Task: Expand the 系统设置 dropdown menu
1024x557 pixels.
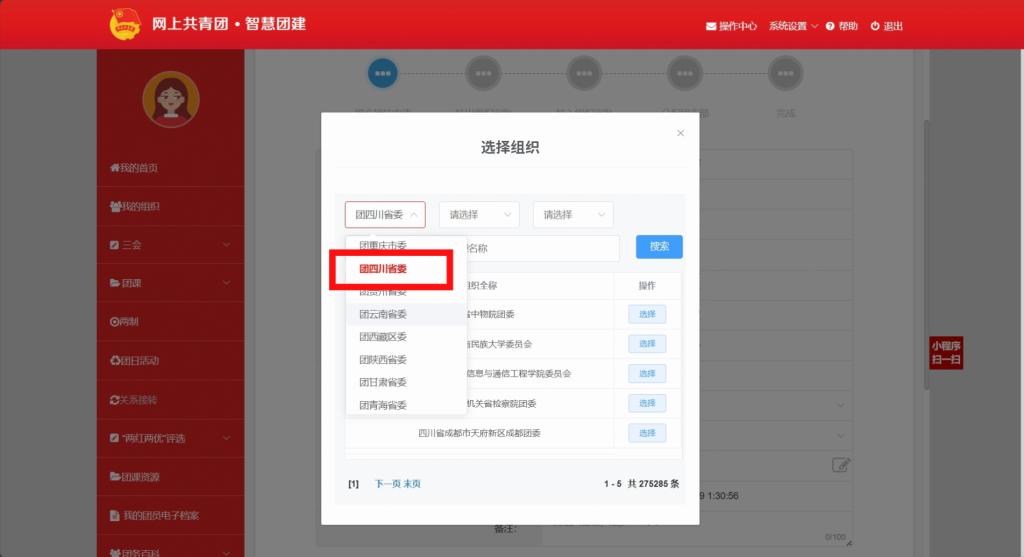Action: (x=793, y=26)
